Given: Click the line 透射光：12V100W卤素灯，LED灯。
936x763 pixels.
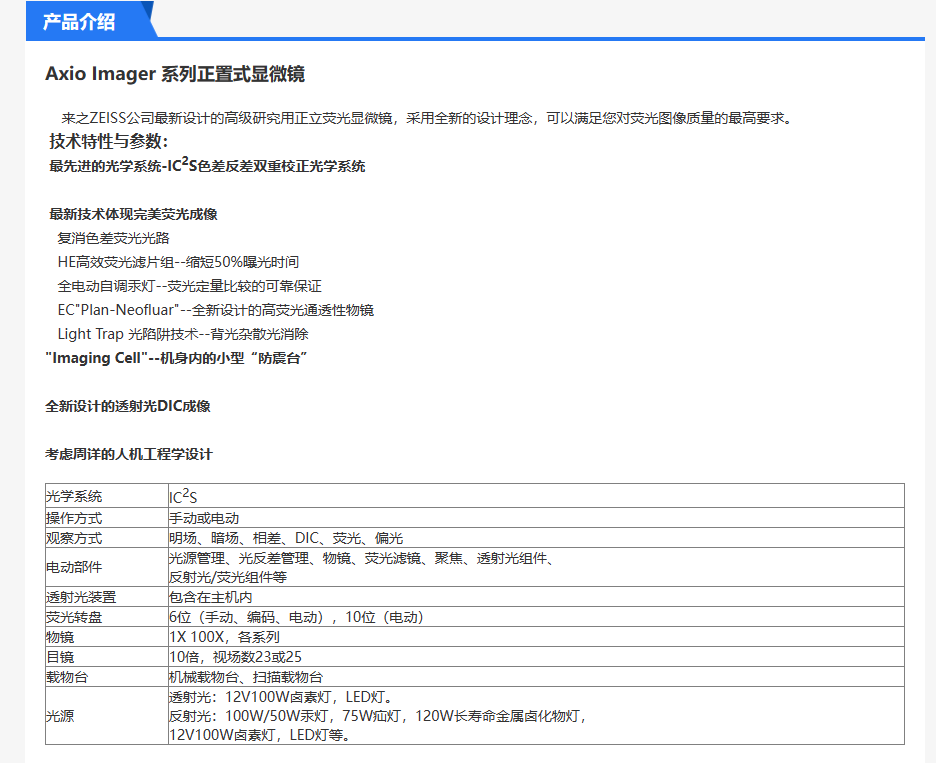Looking at the screenshot, I should point(281,697).
